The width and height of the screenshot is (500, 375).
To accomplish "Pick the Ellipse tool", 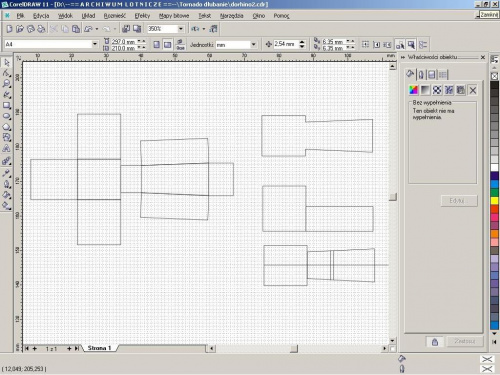I will [x=7, y=116].
